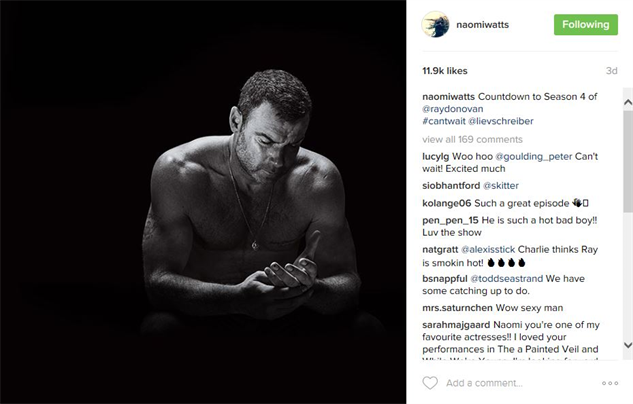633x404 pixels.
Task: Open the three-dot more options menu
Action: pos(610,383)
